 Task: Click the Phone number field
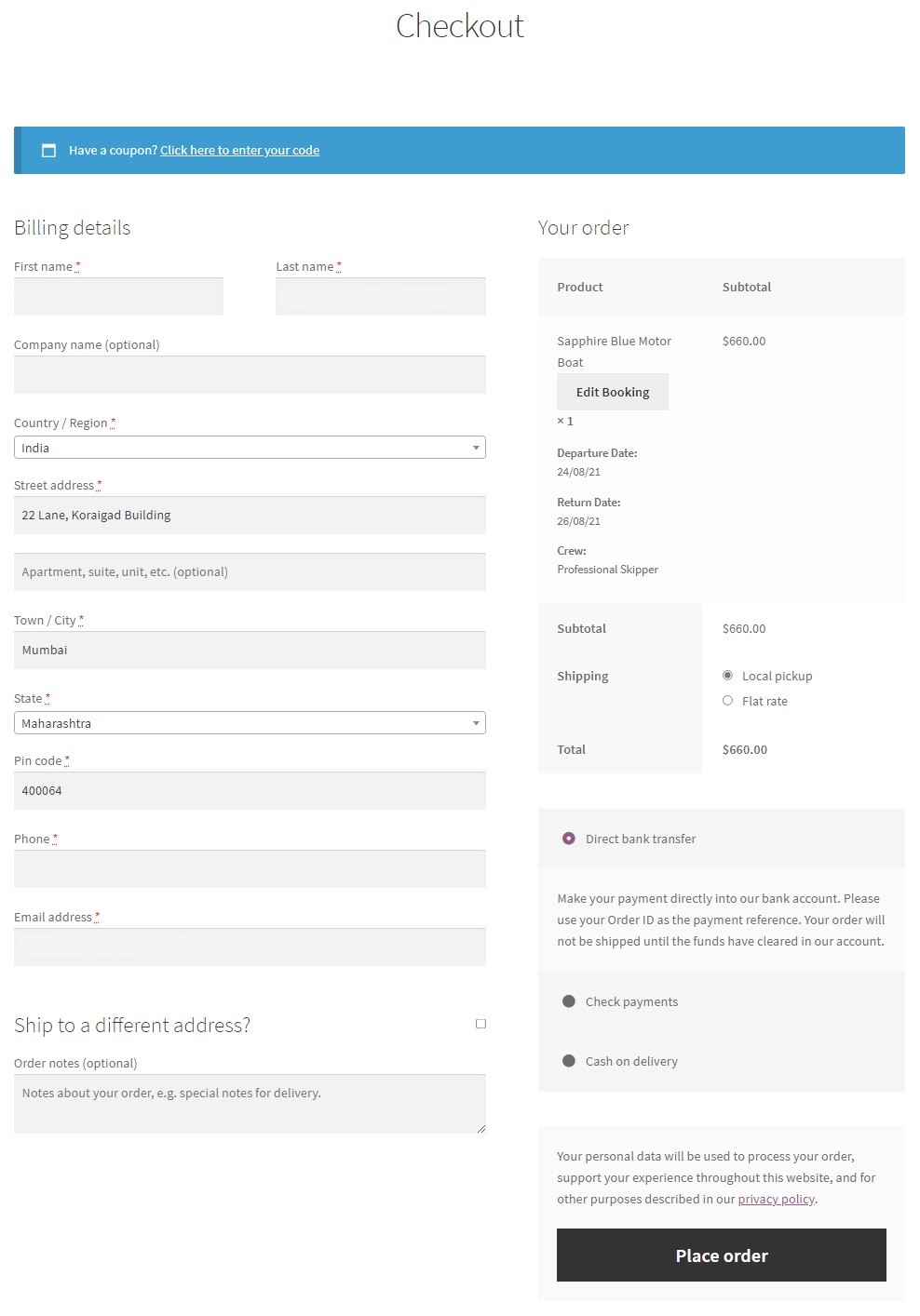tap(250, 869)
